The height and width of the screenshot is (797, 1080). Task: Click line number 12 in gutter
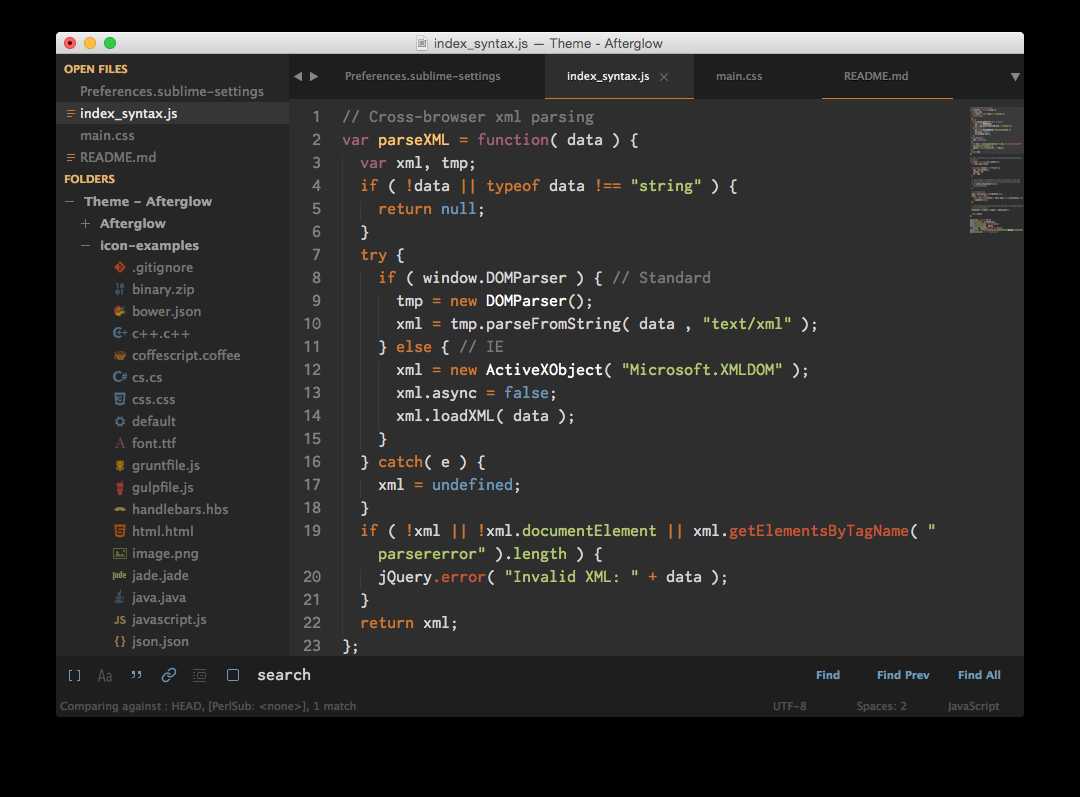[x=312, y=370]
